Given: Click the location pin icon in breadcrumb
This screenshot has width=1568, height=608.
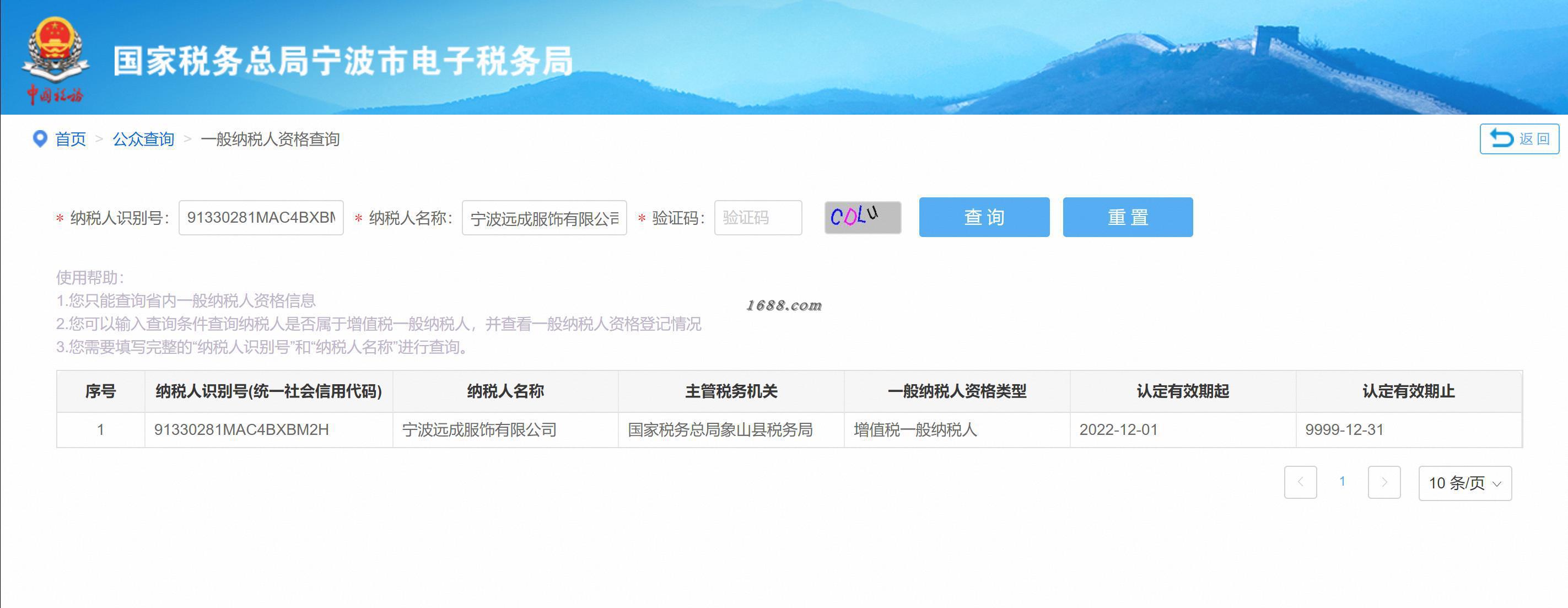Looking at the screenshot, I should 40,139.
